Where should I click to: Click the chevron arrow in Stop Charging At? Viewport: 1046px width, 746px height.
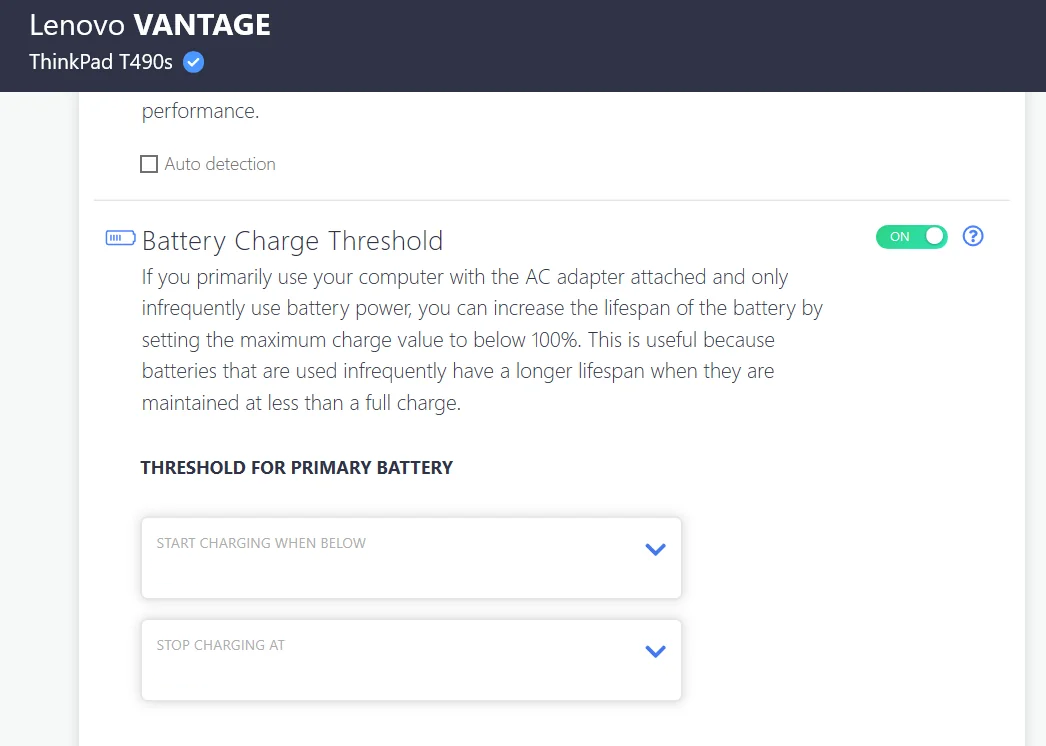point(655,651)
